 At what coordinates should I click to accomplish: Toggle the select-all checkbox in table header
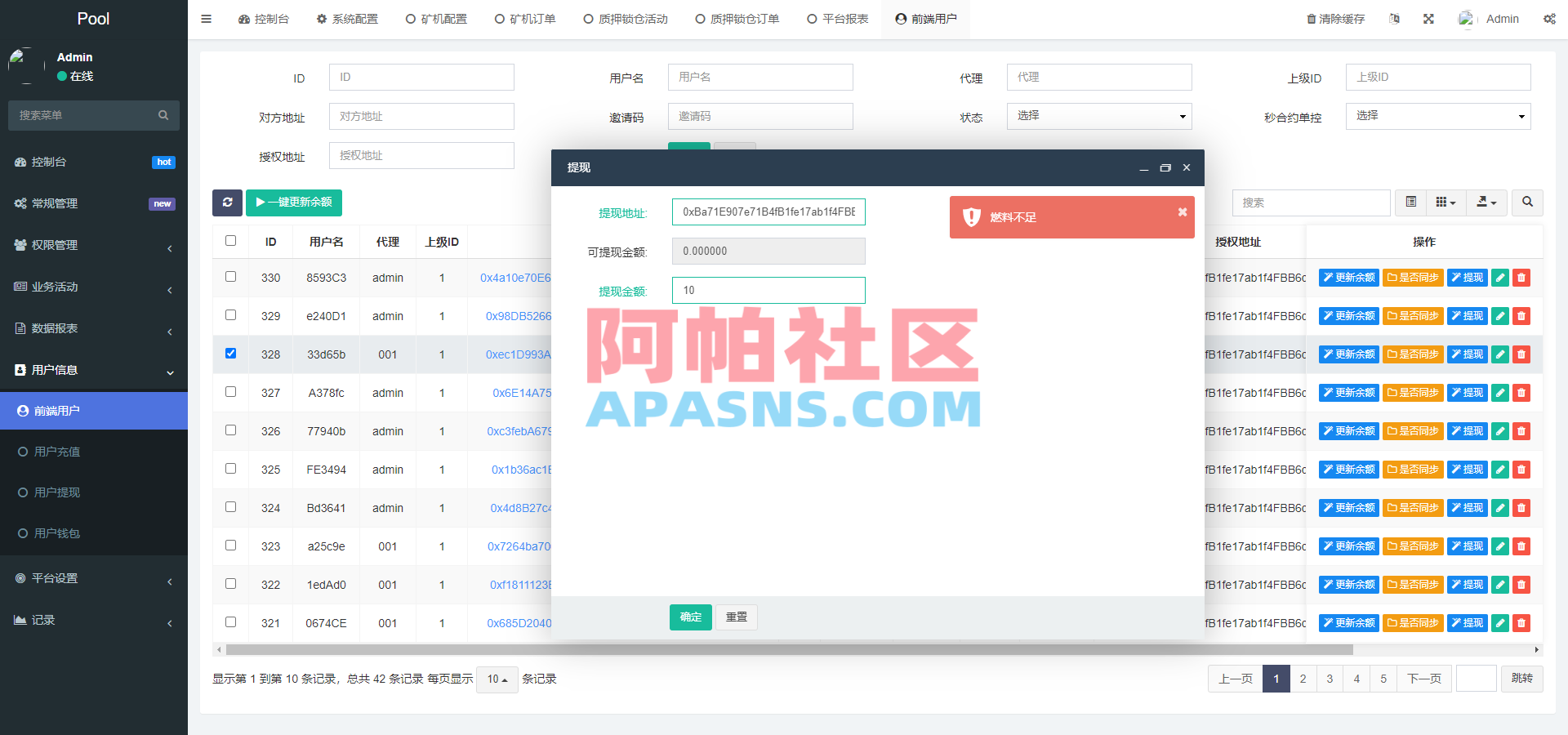[x=230, y=240]
